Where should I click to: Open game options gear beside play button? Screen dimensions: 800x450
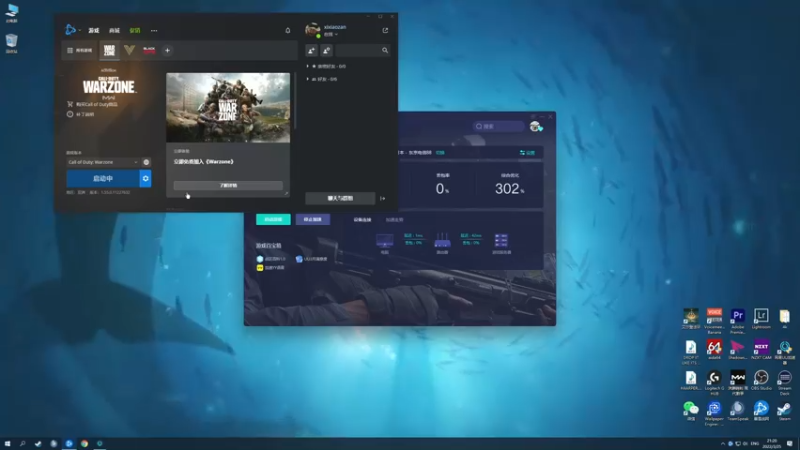[x=145, y=179]
